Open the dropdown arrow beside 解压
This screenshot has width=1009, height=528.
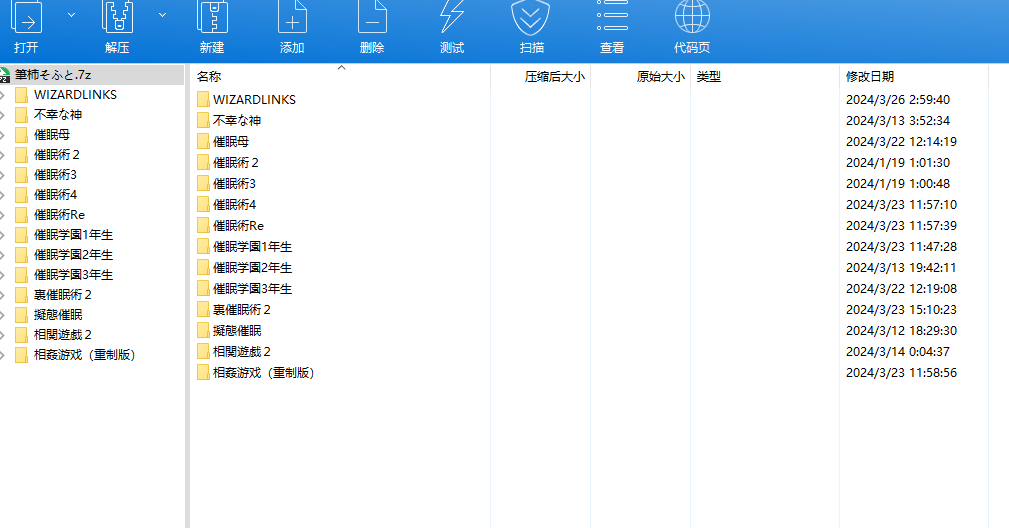click(x=162, y=15)
